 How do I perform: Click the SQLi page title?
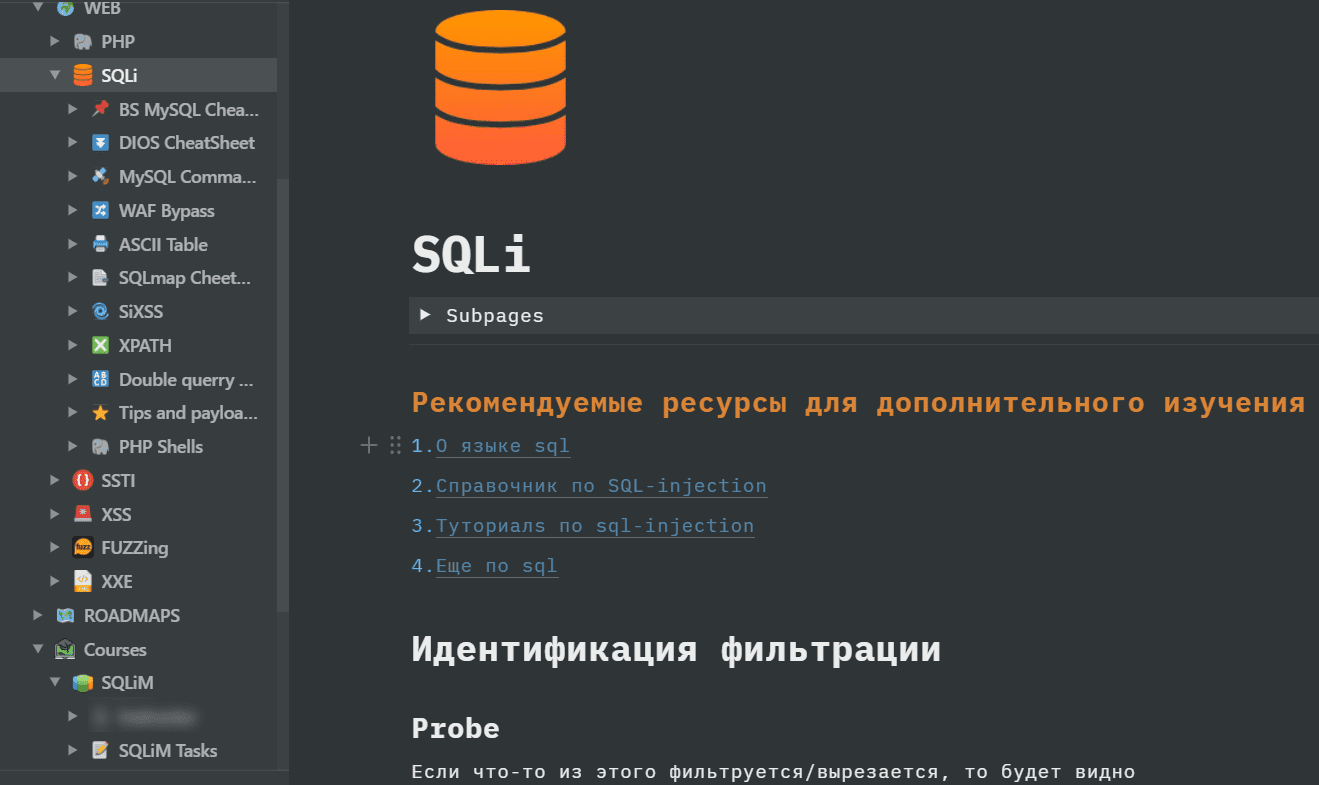click(x=471, y=255)
